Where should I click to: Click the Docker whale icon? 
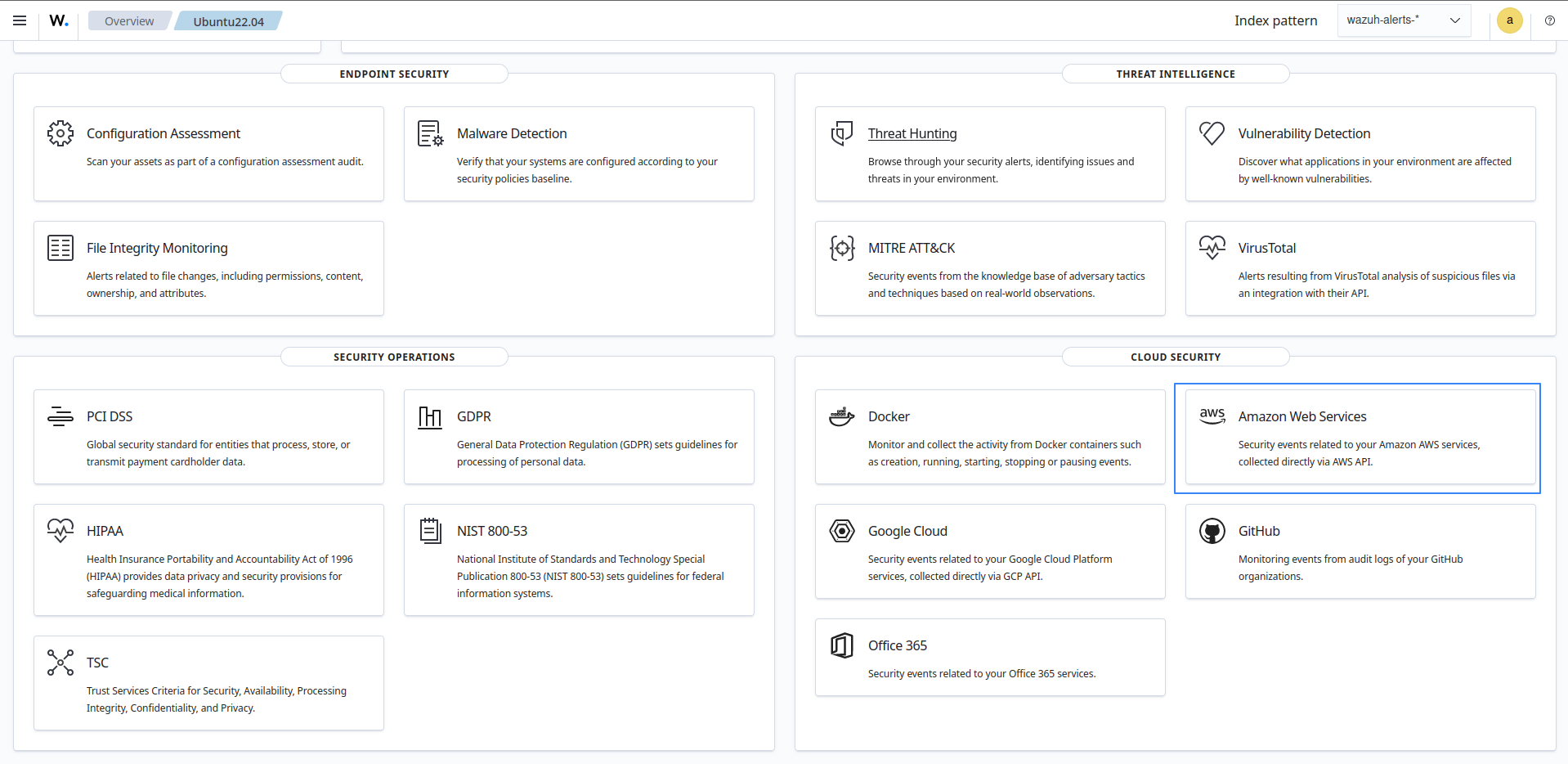click(x=841, y=416)
